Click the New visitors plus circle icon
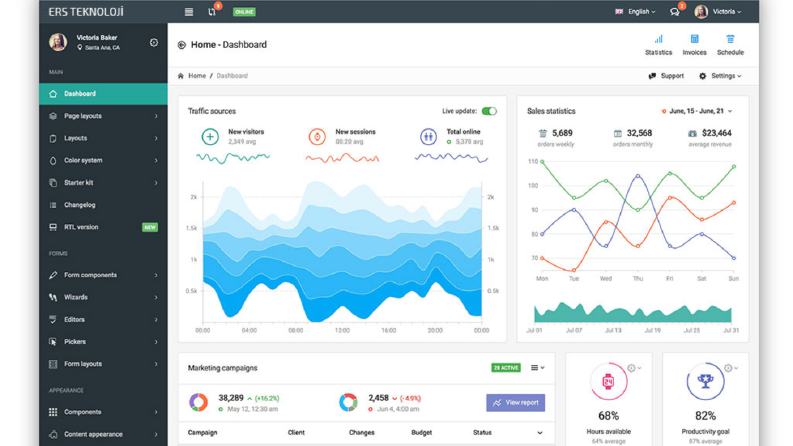Viewport: 793px width, 446px height. [210, 137]
